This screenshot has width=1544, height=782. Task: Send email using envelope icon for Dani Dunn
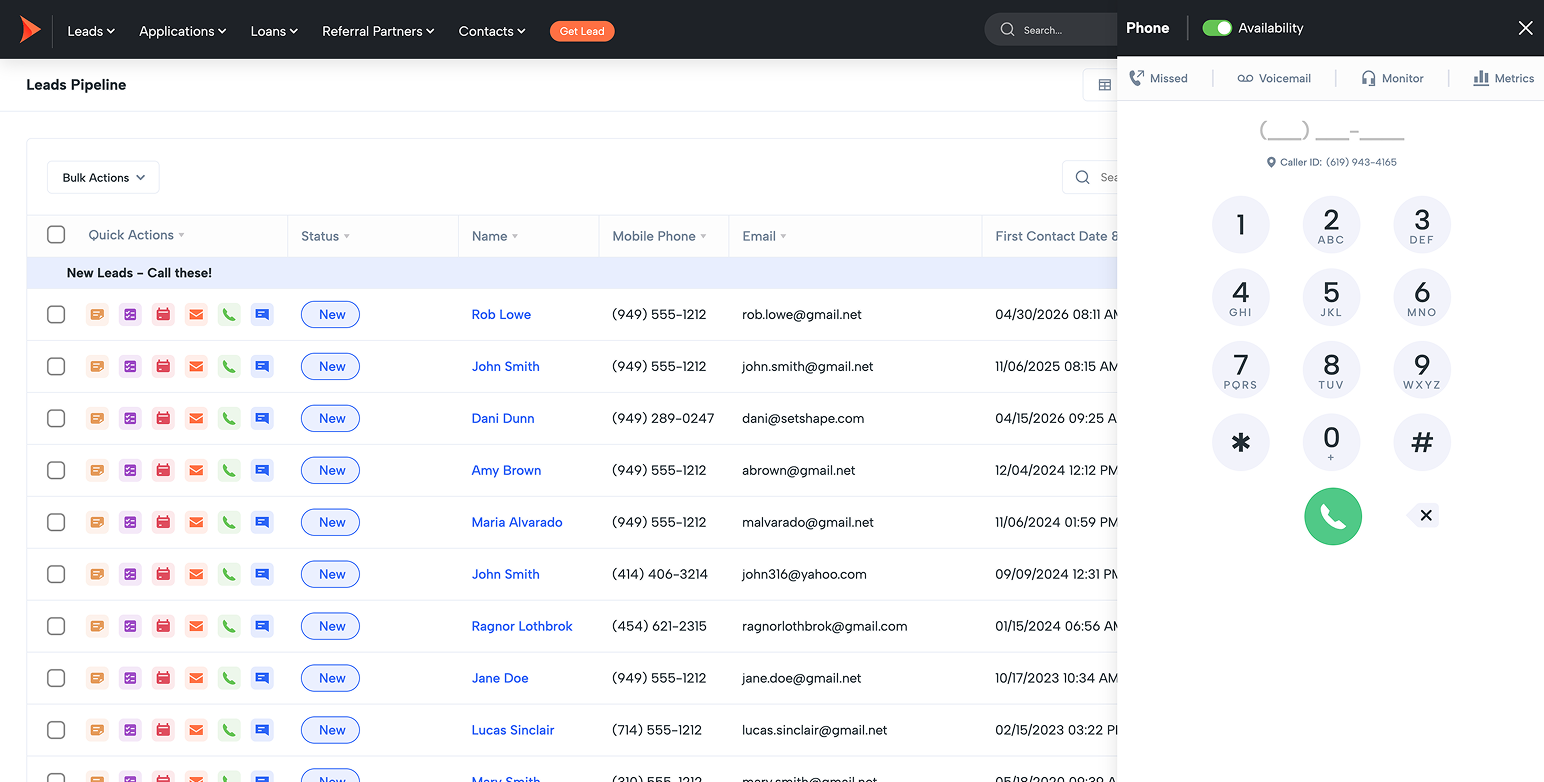pyautogui.click(x=196, y=418)
